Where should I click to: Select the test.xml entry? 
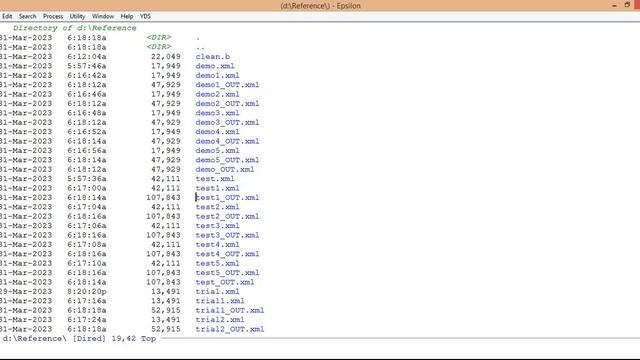pos(215,179)
